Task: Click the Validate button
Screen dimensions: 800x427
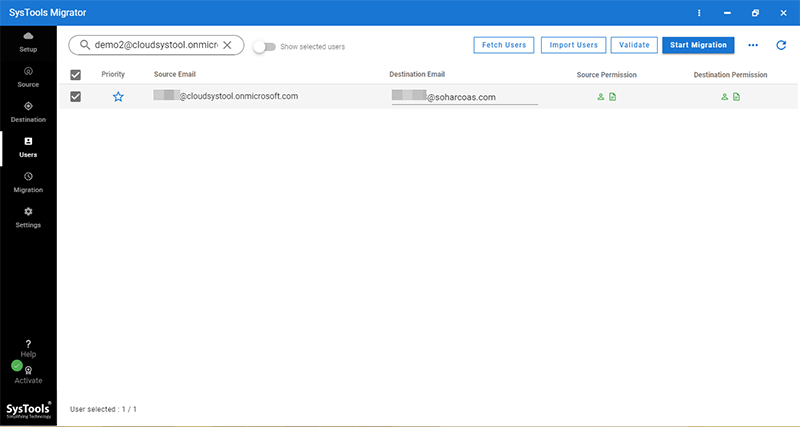Action: pos(634,45)
